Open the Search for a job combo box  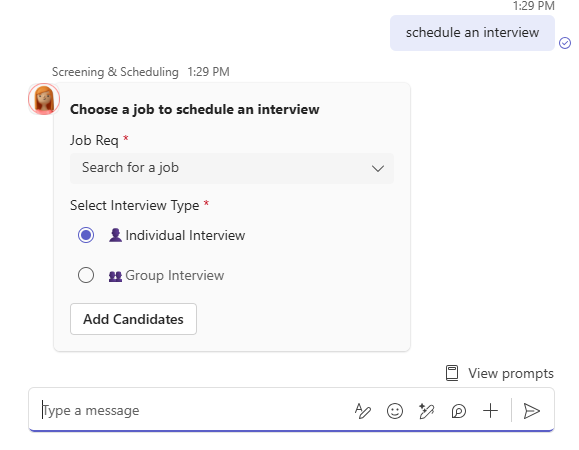(232, 168)
